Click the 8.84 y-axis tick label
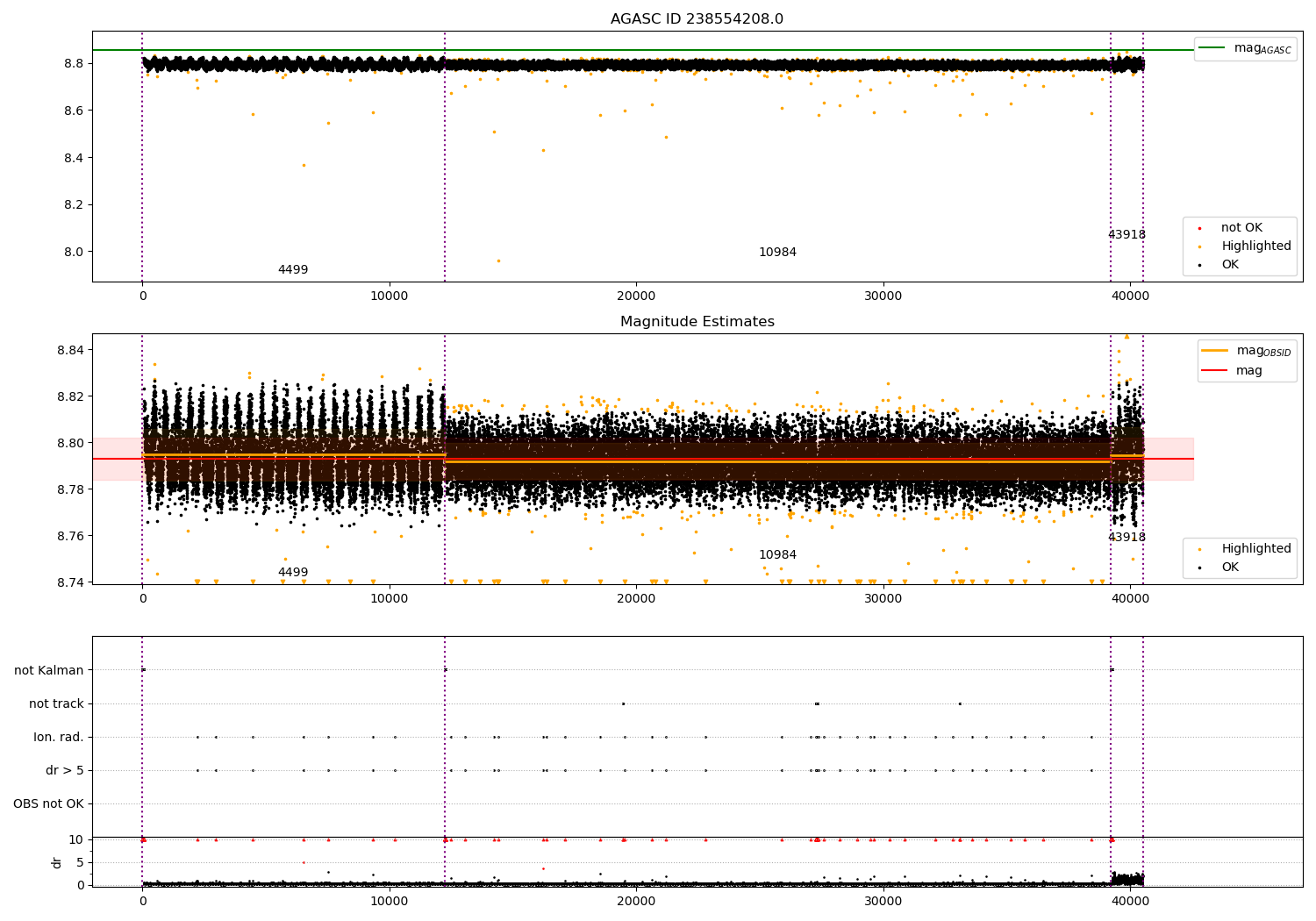Screen dimensions: 1316x921 [69, 351]
